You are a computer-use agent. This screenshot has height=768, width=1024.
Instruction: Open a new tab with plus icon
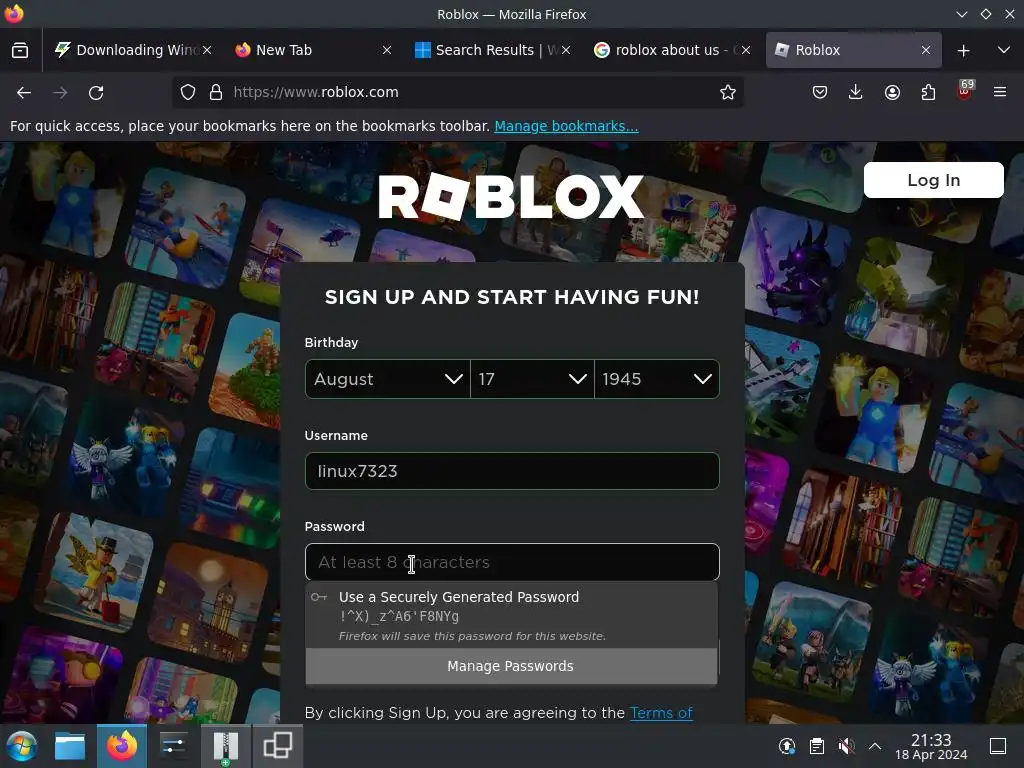(x=963, y=50)
